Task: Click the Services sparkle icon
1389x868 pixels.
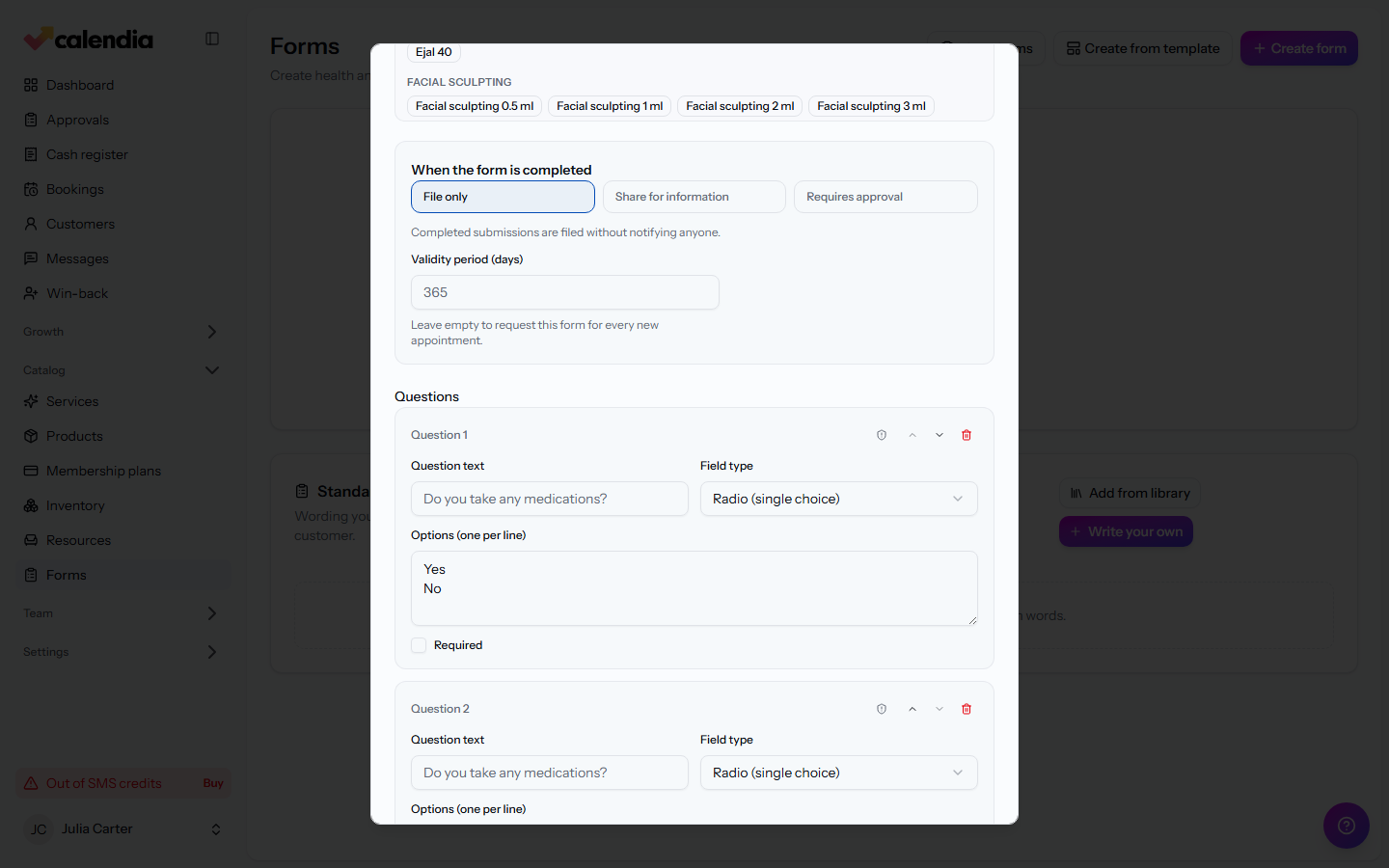Action: (31, 401)
